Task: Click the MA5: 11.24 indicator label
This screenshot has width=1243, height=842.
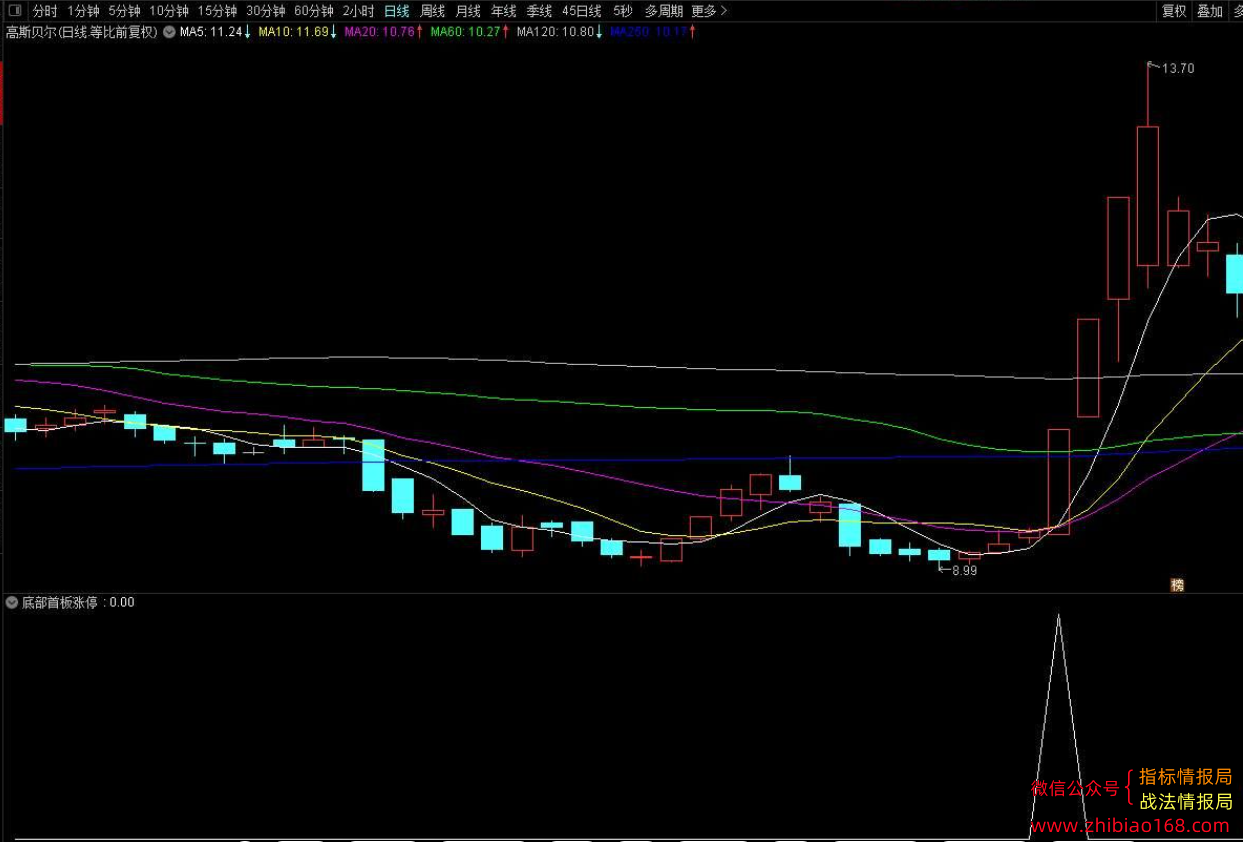Action: [215, 32]
